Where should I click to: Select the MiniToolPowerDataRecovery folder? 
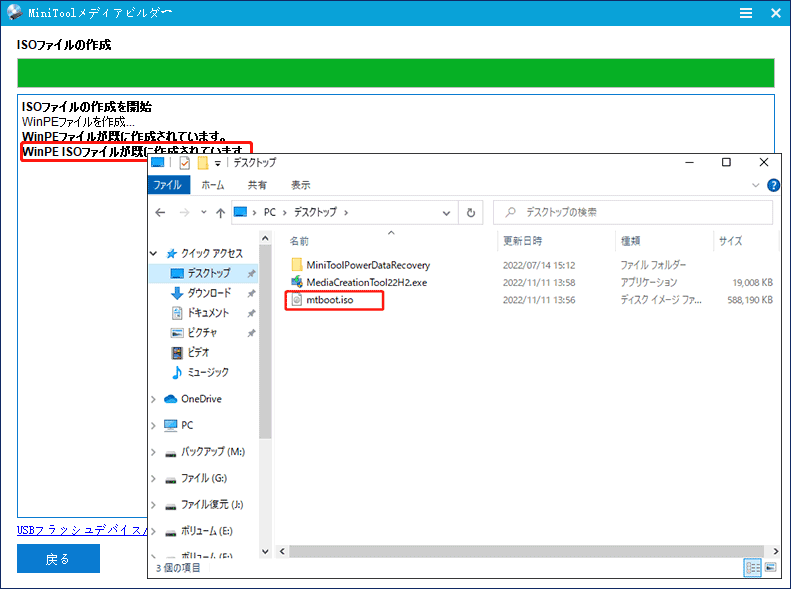(368, 265)
